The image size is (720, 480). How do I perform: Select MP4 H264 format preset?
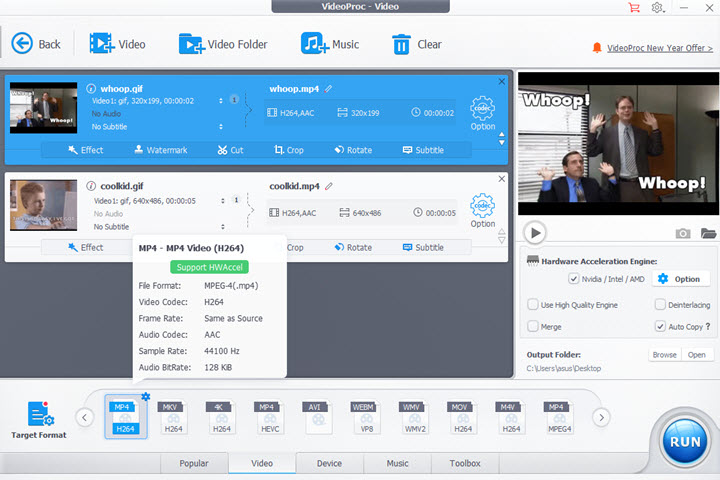click(125, 417)
